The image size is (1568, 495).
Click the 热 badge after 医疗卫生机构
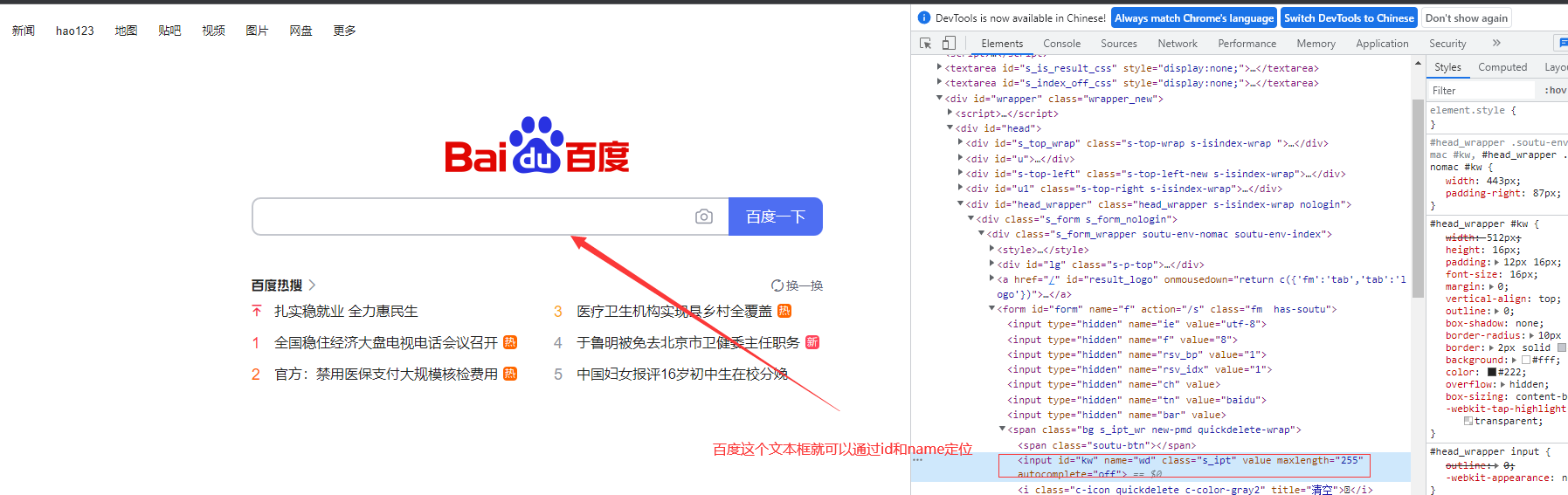click(784, 311)
